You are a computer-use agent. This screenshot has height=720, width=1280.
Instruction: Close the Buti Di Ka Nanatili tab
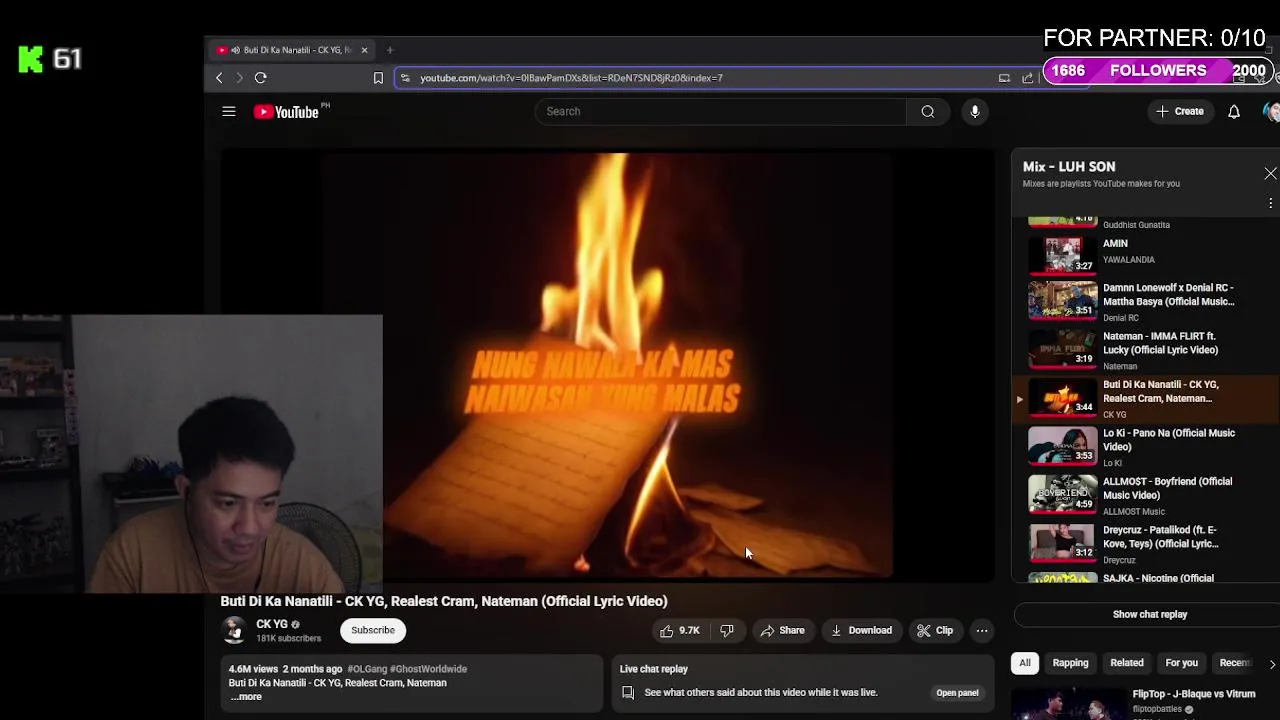364,50
